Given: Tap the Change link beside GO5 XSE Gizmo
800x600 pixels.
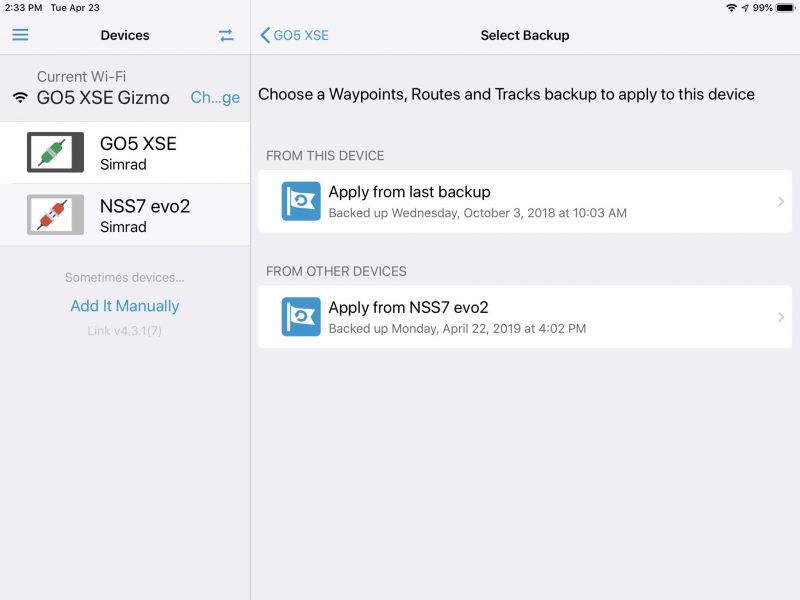Looking at the screenshot, I should pyautogui.click(x=215, y=97).
